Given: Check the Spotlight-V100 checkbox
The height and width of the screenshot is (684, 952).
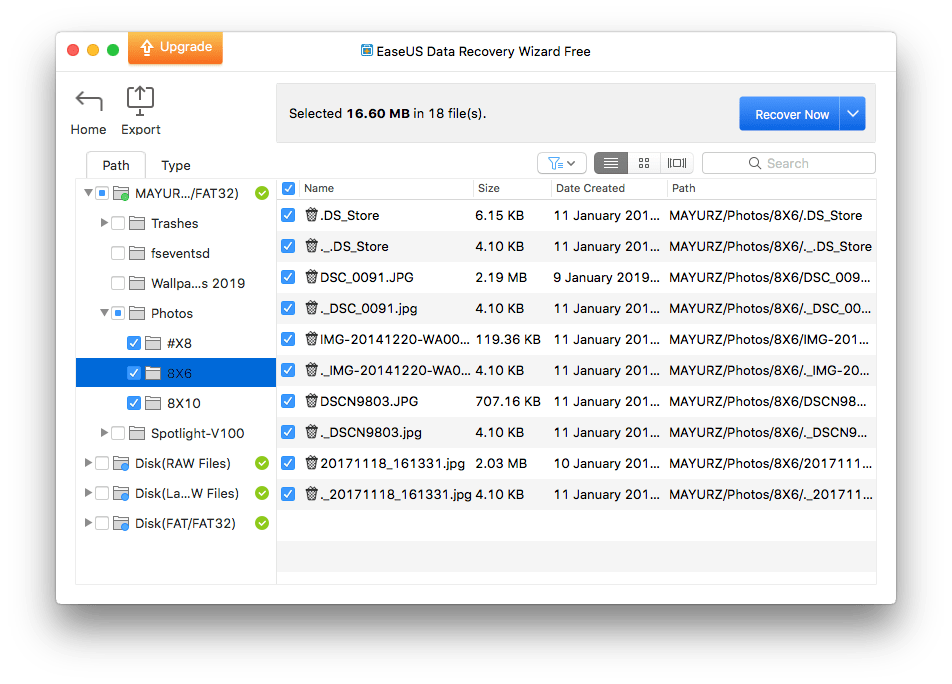Looking at the screenshot, I should click(x=118, y=433).
